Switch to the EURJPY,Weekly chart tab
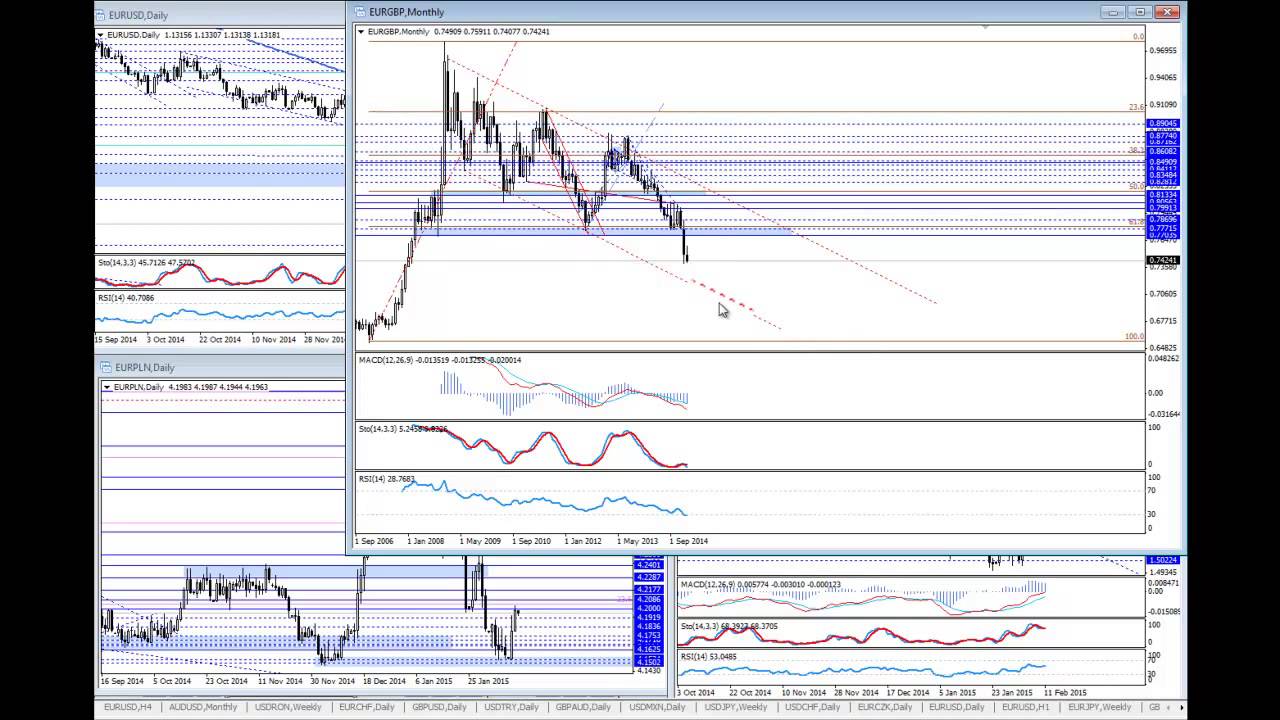The width and height of the screenshot is (1280, 720). [x=1100, y=707]
